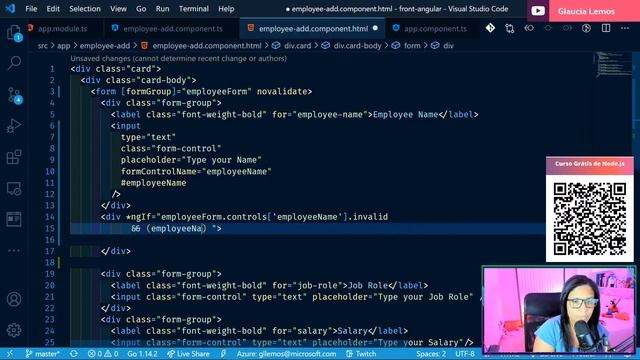Click the Curso Grátis de Node.js QR code
This screenshot has height=360, width=640.
point(590,218)
